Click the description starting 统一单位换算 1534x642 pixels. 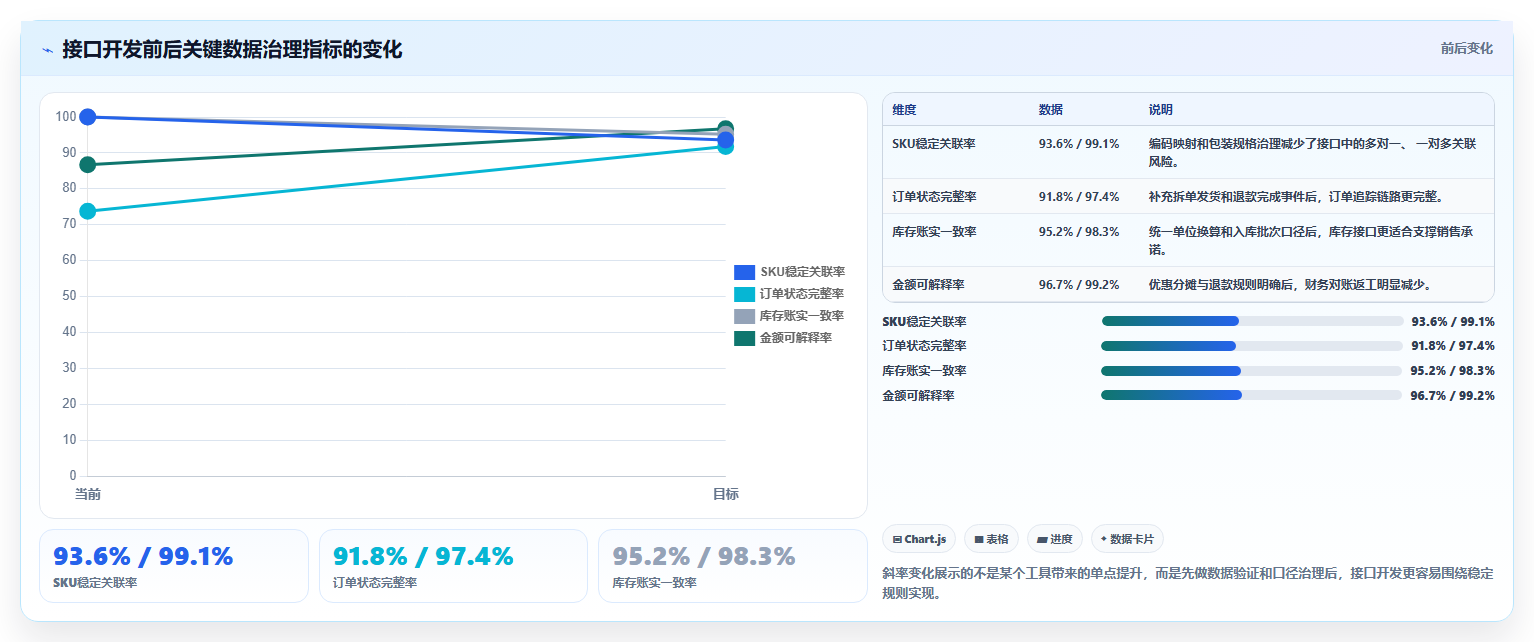tap(1310, 240)
